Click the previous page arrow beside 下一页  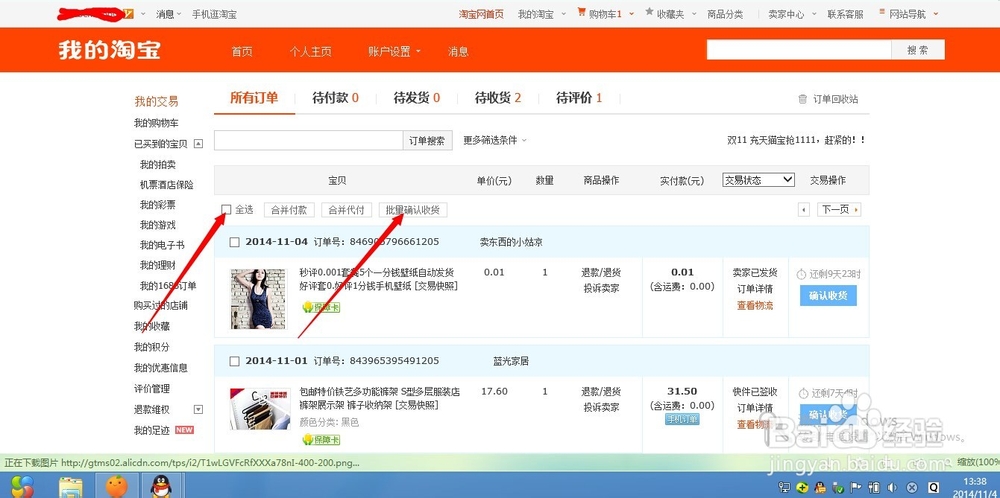[x=804, y=210]
